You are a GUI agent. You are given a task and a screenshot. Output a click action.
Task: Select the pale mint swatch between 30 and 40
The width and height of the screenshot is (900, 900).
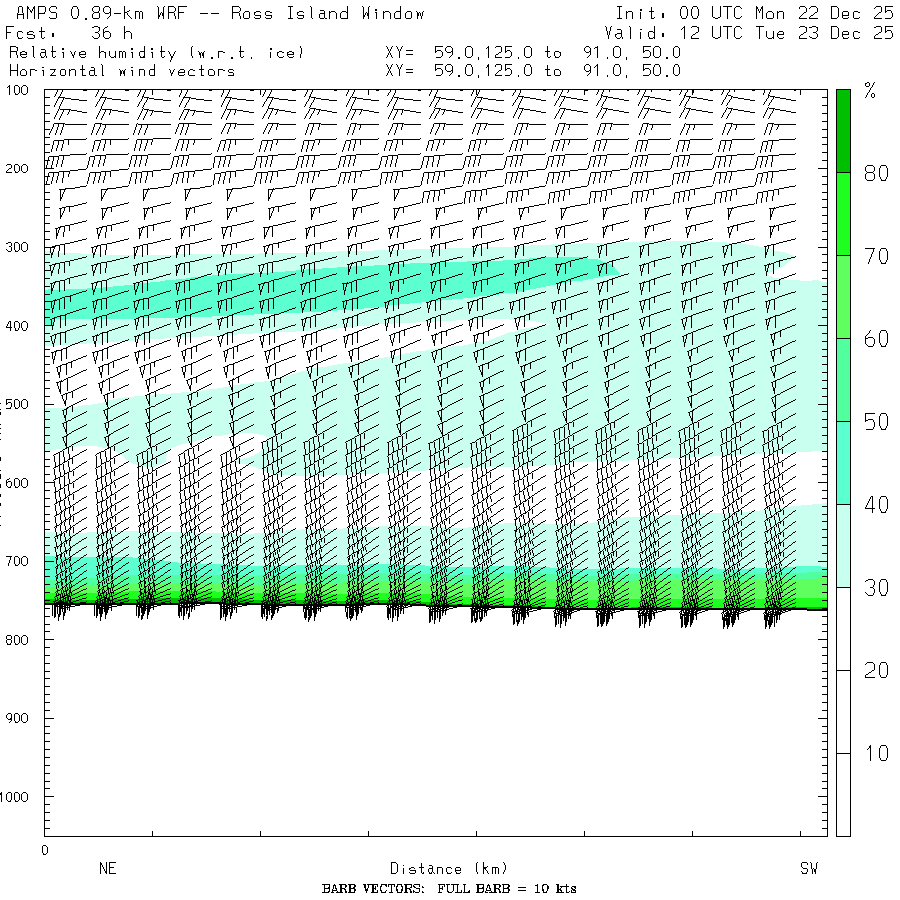843,545
